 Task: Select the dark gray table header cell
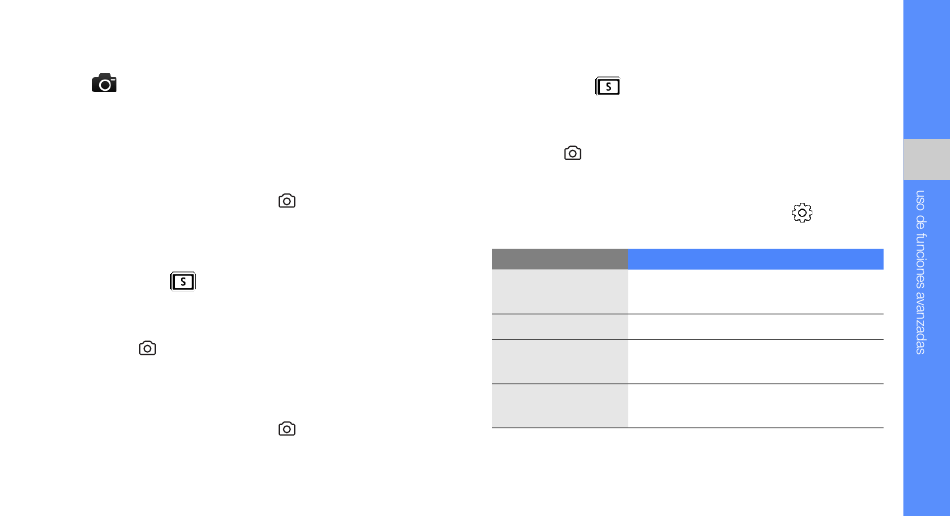pos(560,259)
